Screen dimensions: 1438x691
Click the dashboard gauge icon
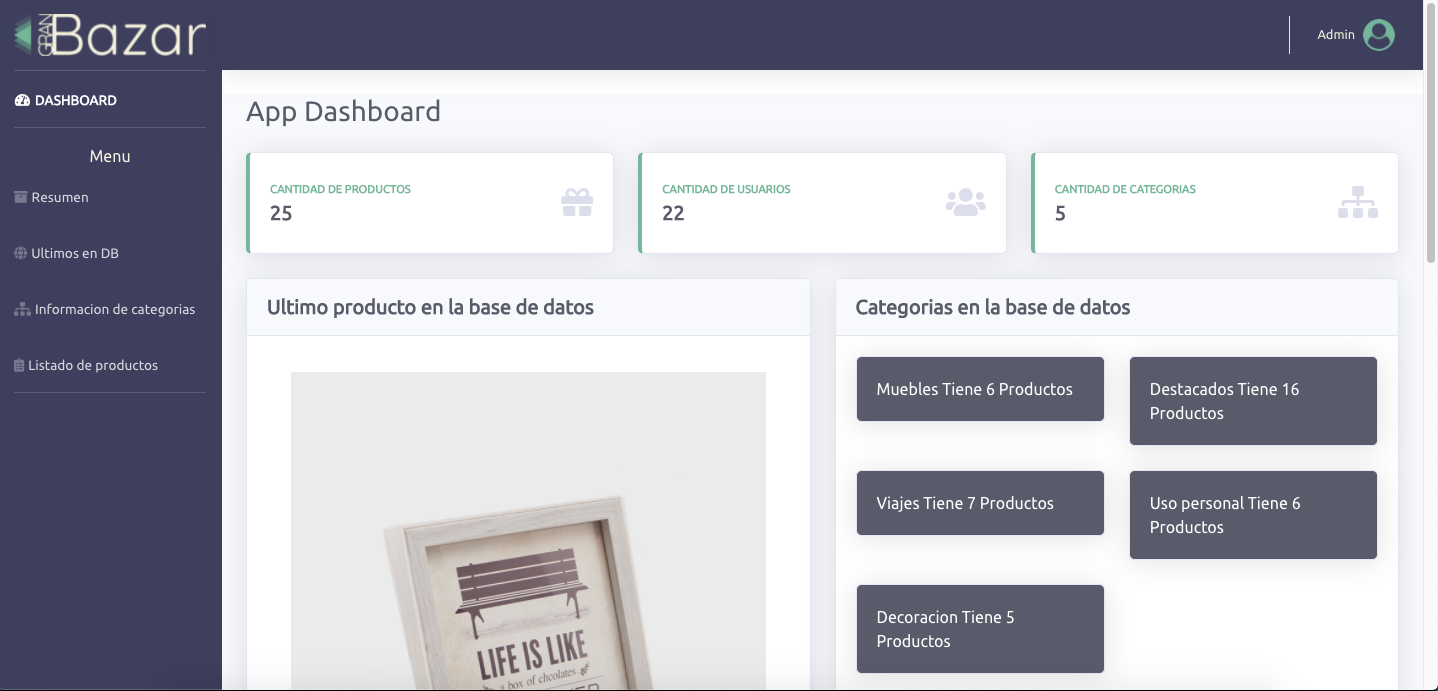pyautogui.click(x=22, y=100)
